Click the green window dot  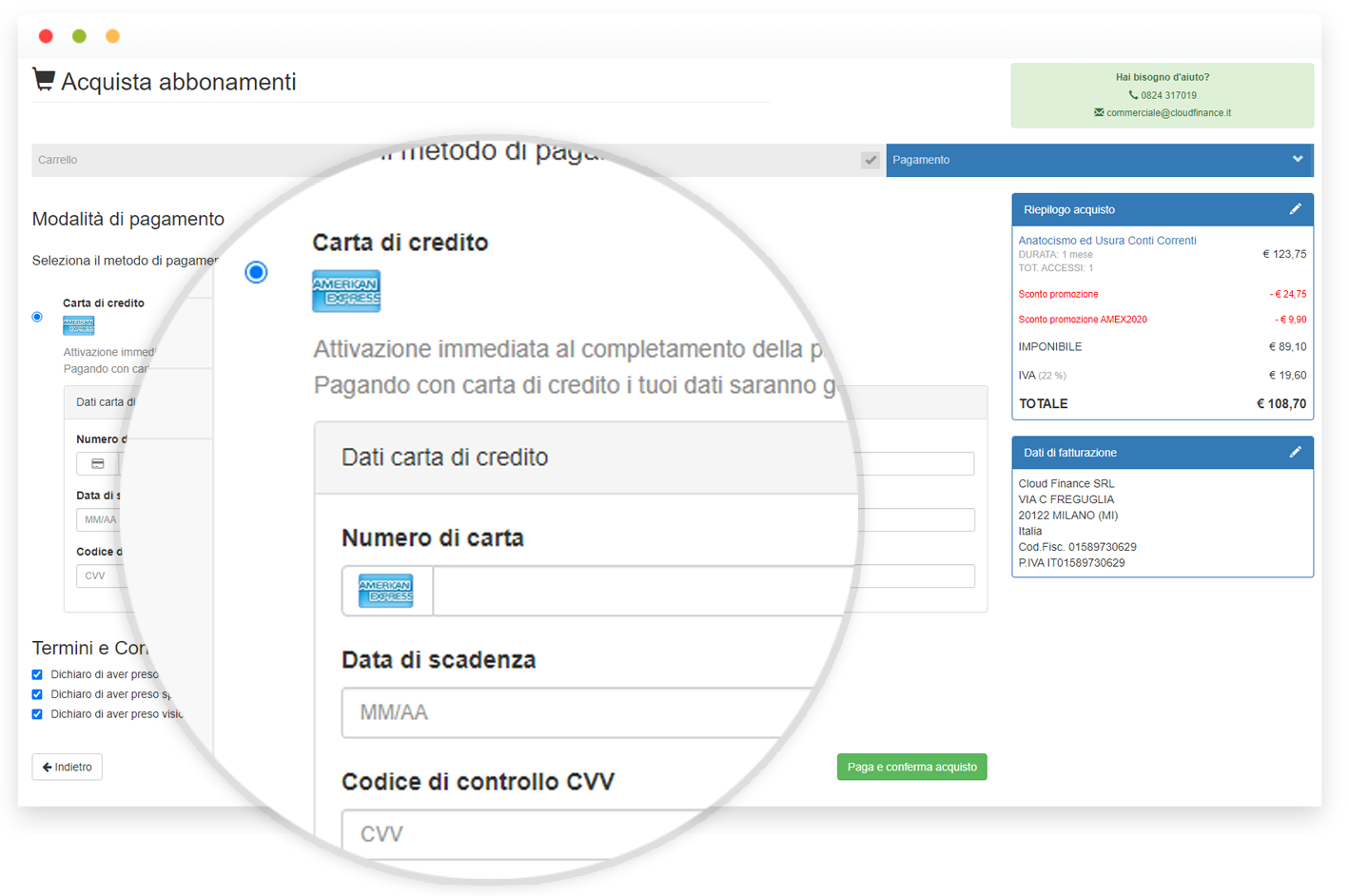(x=79, y=36)
